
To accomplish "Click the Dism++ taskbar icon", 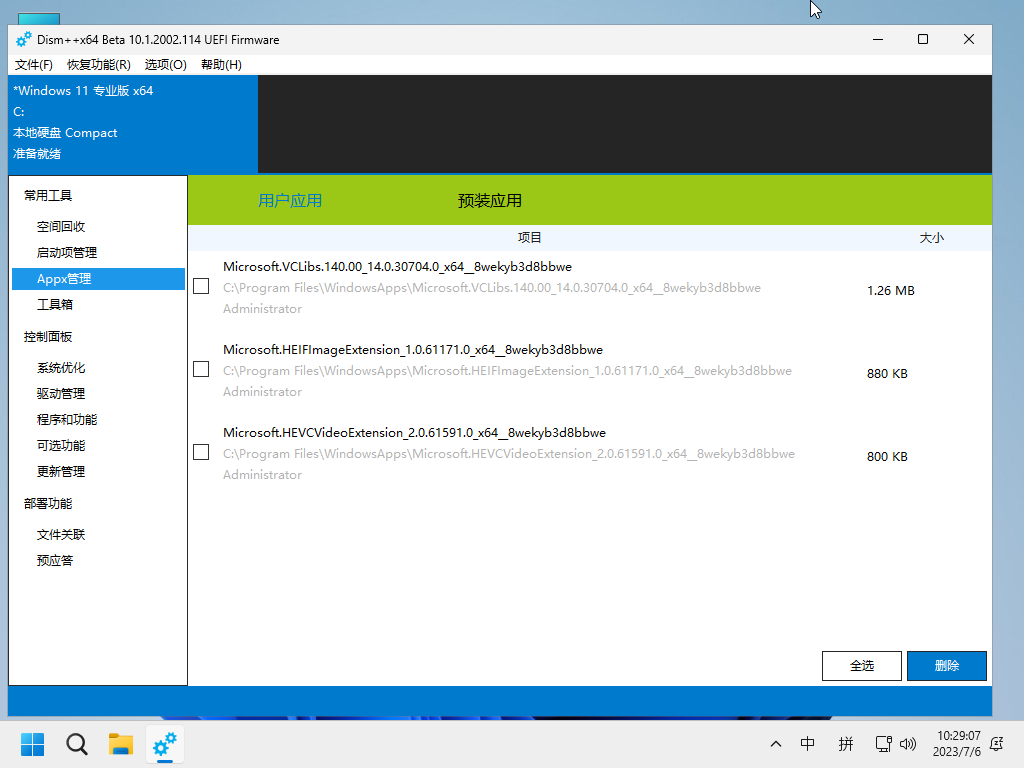I will (x=165, y=744).
